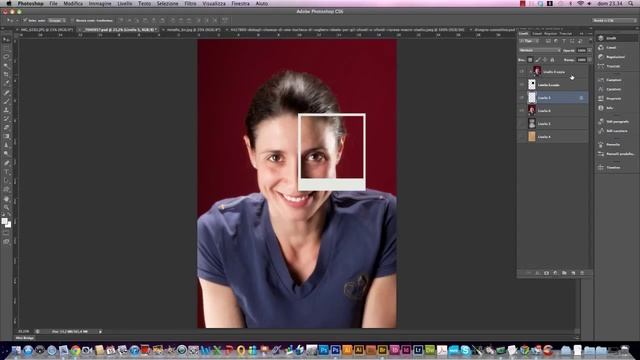Viewport: 640px width, 360px height.
Task: Show the hidden layer with orange thumbnail
Action: coord(522,137)
